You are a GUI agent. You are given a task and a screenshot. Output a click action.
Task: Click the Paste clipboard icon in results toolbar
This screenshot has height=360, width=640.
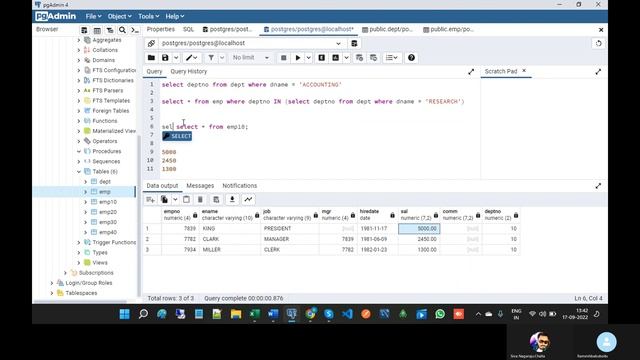(x=186, y=199)
